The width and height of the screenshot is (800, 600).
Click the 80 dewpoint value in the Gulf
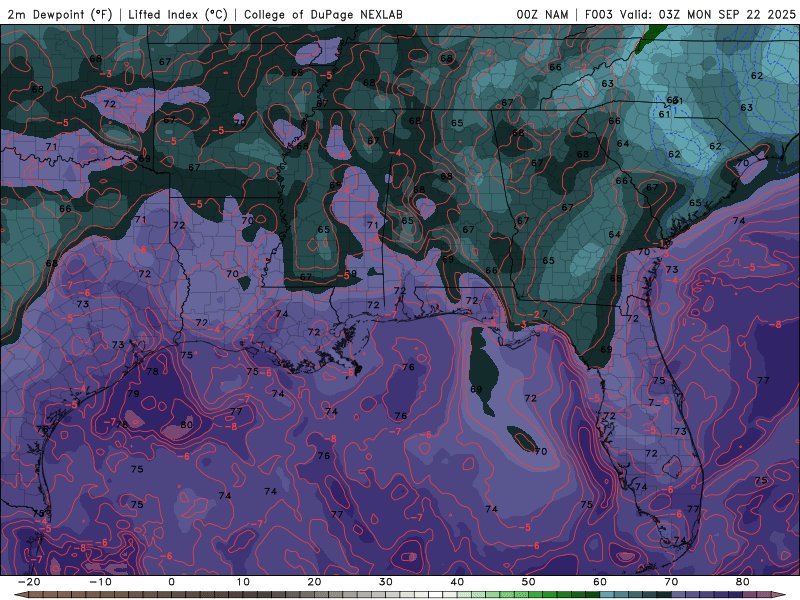pyautogui.click(x=187, y=424)
